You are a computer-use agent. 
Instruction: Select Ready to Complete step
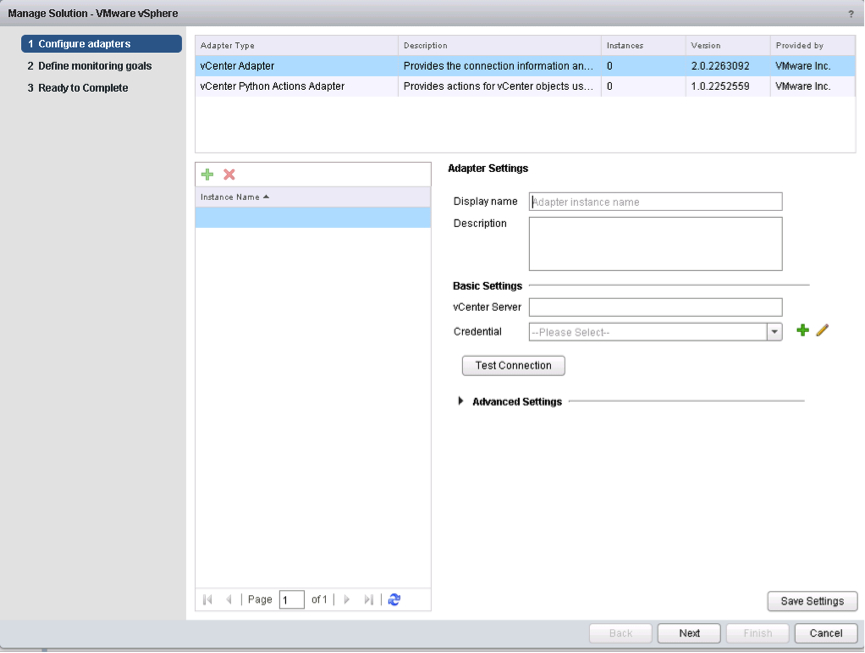[83, 88]
